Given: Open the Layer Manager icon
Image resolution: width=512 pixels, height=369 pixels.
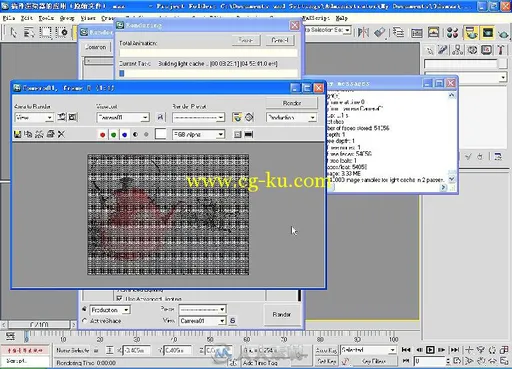Looking at the screenshot, I should [398, 32].
